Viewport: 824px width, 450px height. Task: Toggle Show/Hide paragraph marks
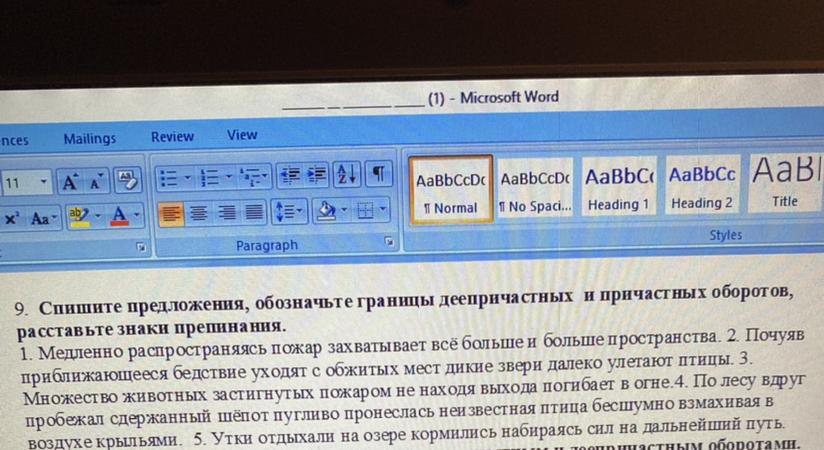click(378, 172)
